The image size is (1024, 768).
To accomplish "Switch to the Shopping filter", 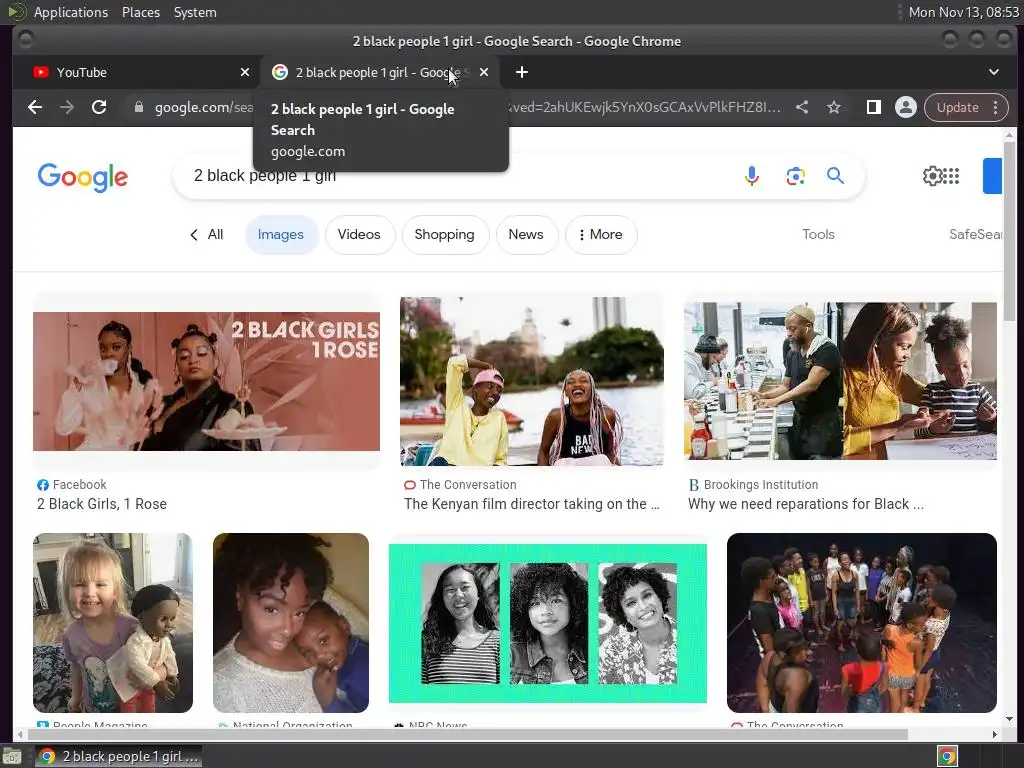I will tap(445, 234).
